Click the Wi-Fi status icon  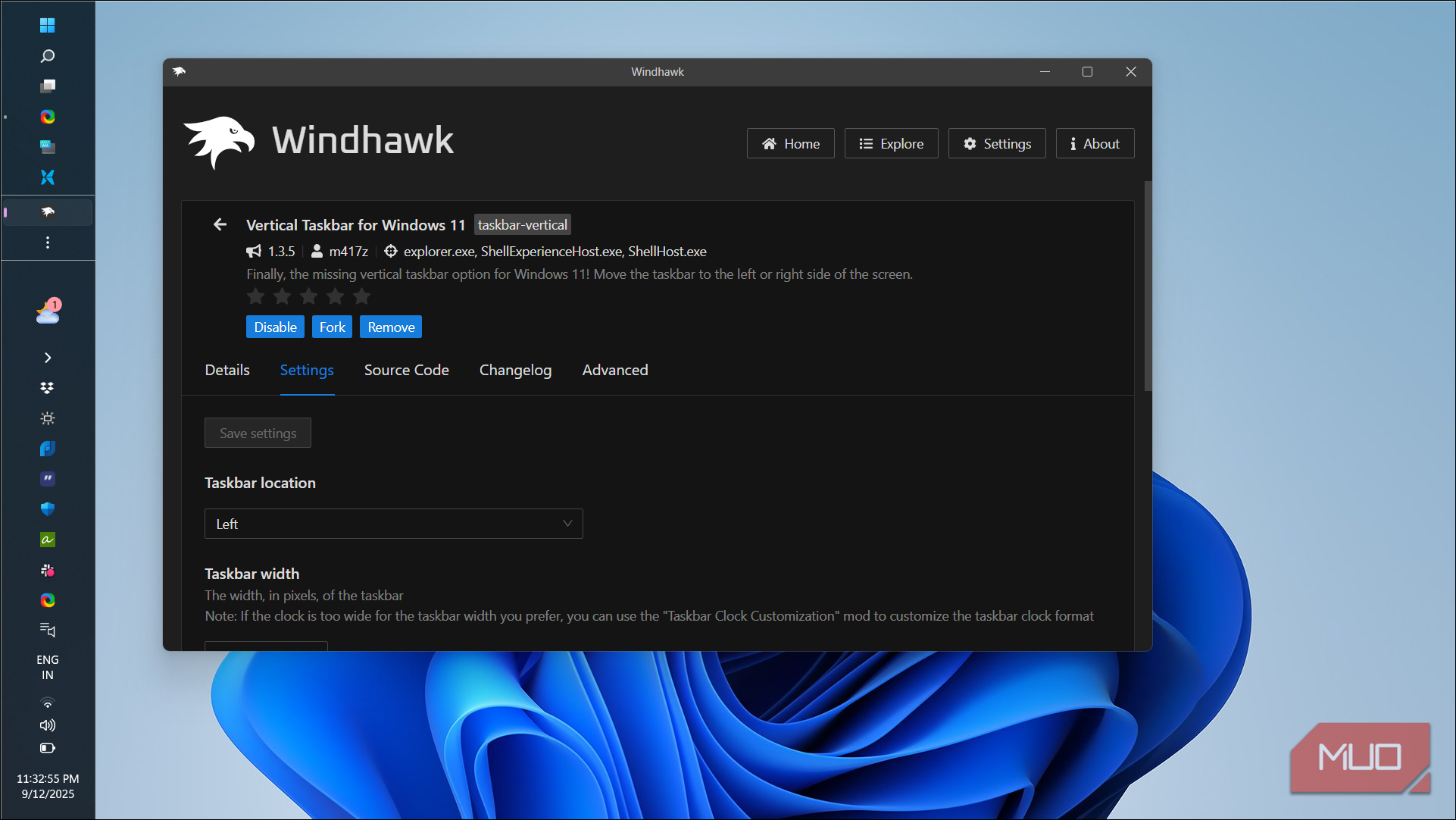[48, 703]
